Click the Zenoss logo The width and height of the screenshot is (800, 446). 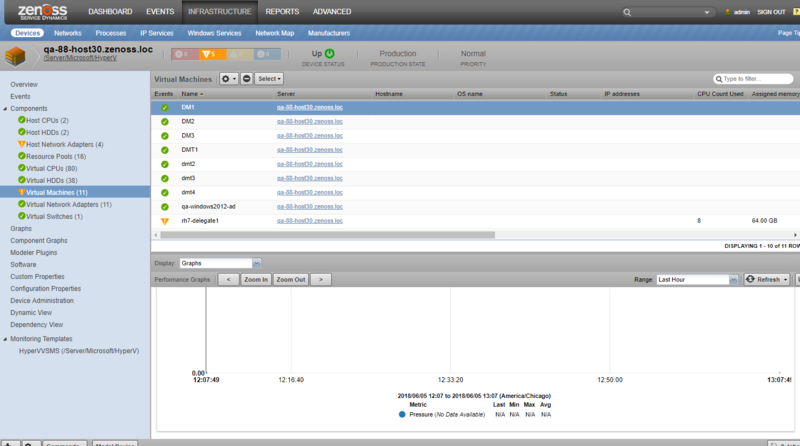(x=42, y=12)
